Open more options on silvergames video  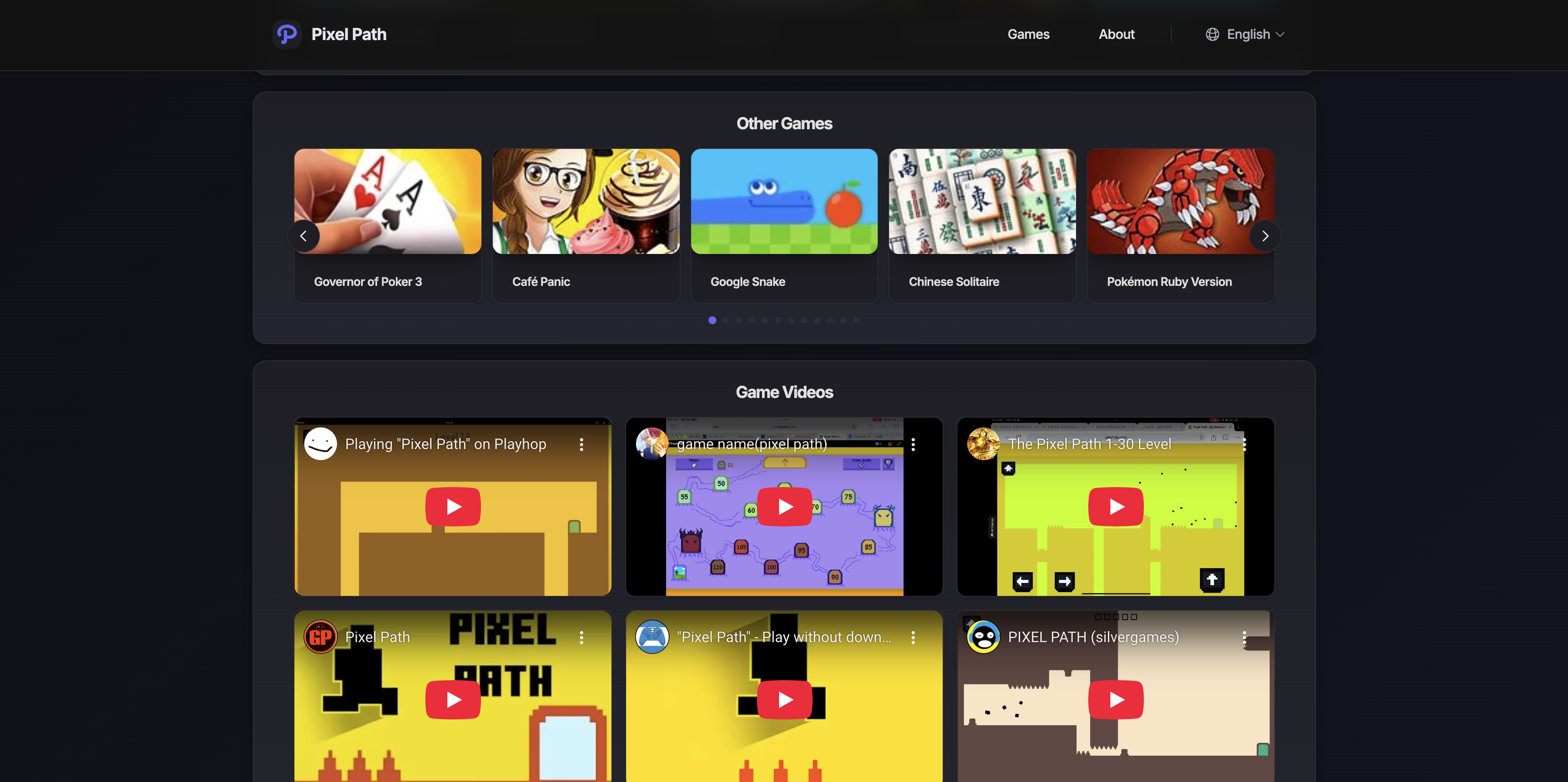(x=1244, y=638)
